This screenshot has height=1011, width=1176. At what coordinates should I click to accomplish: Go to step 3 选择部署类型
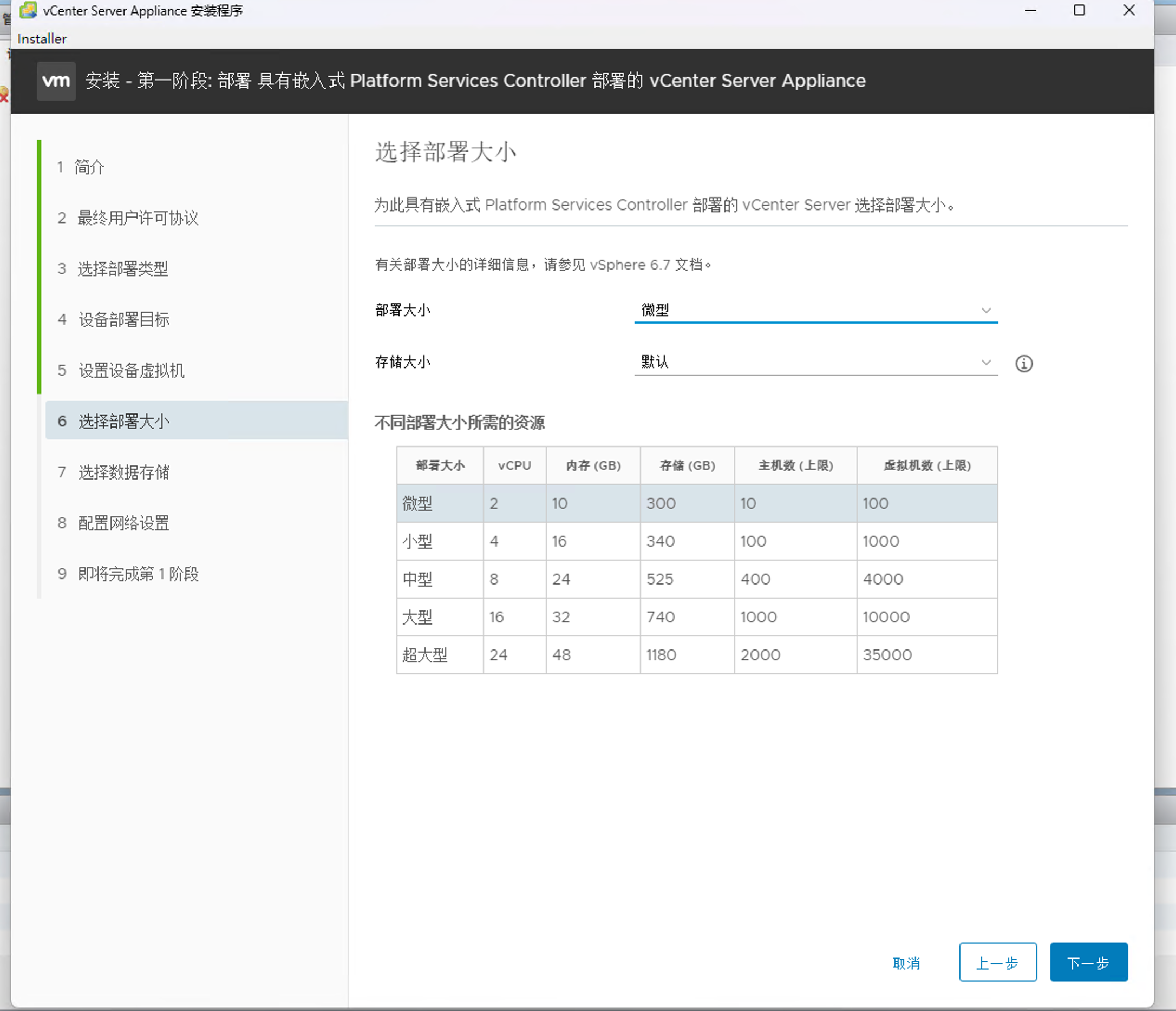113,268
